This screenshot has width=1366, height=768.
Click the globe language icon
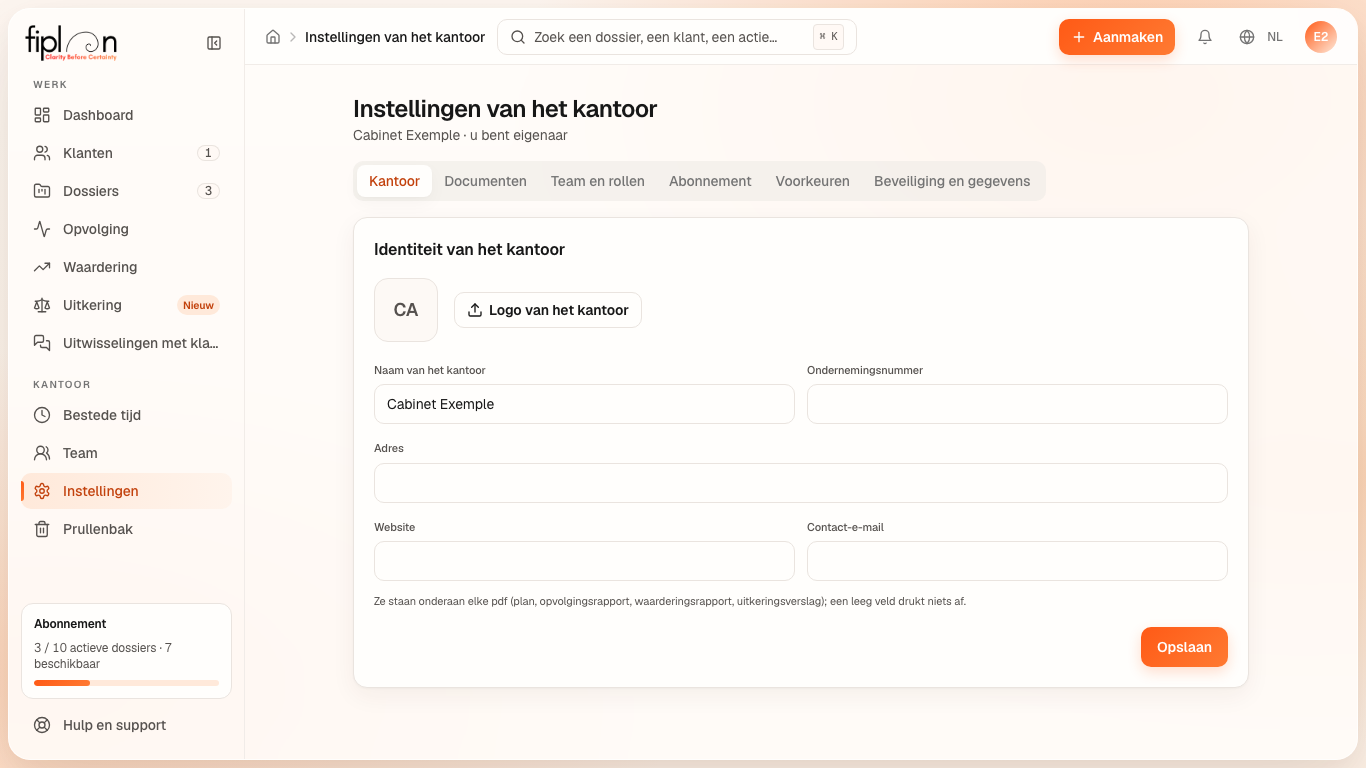[x=1247, y=37]
